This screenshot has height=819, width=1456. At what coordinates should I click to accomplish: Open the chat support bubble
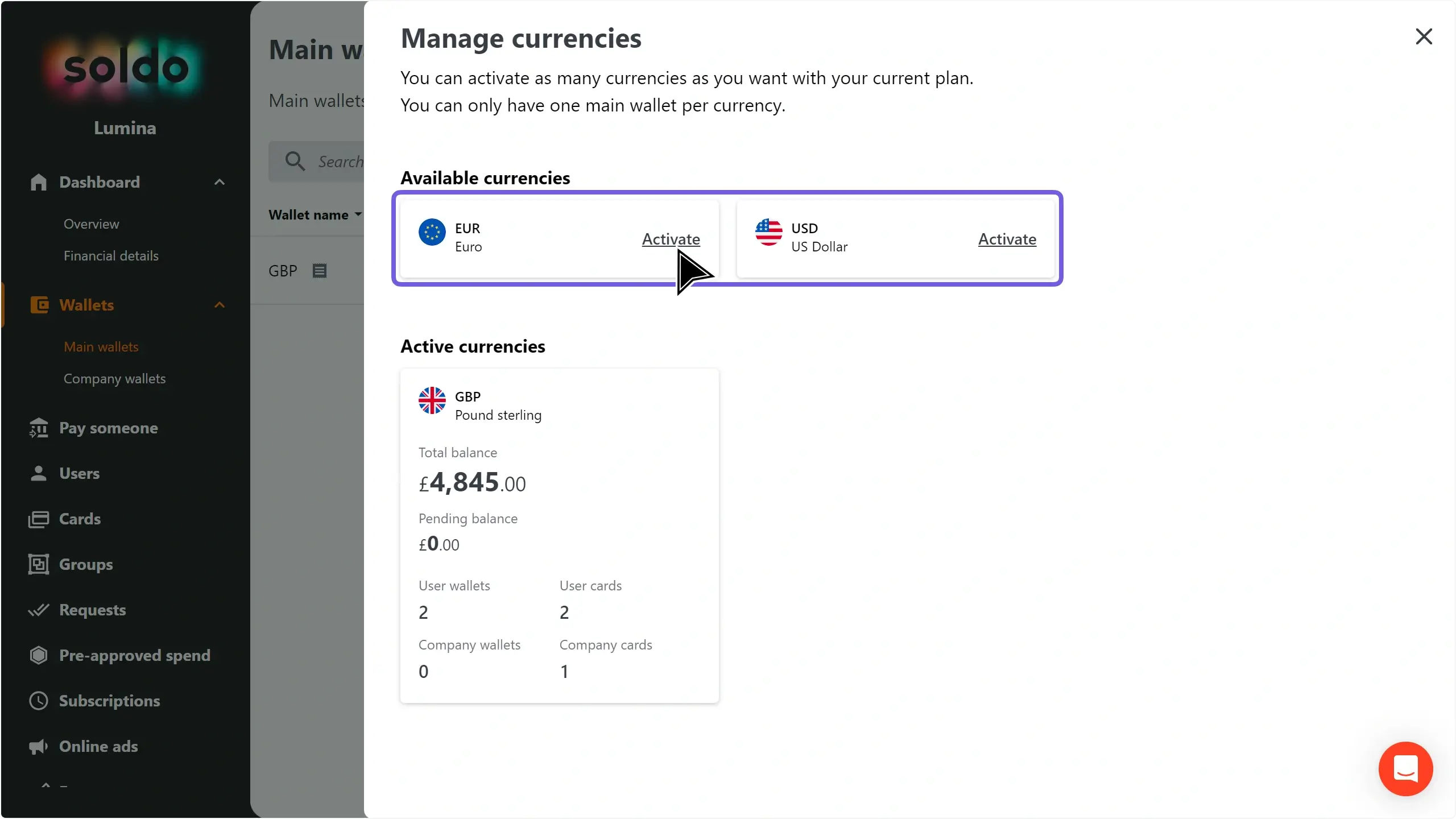[1405, 768]
